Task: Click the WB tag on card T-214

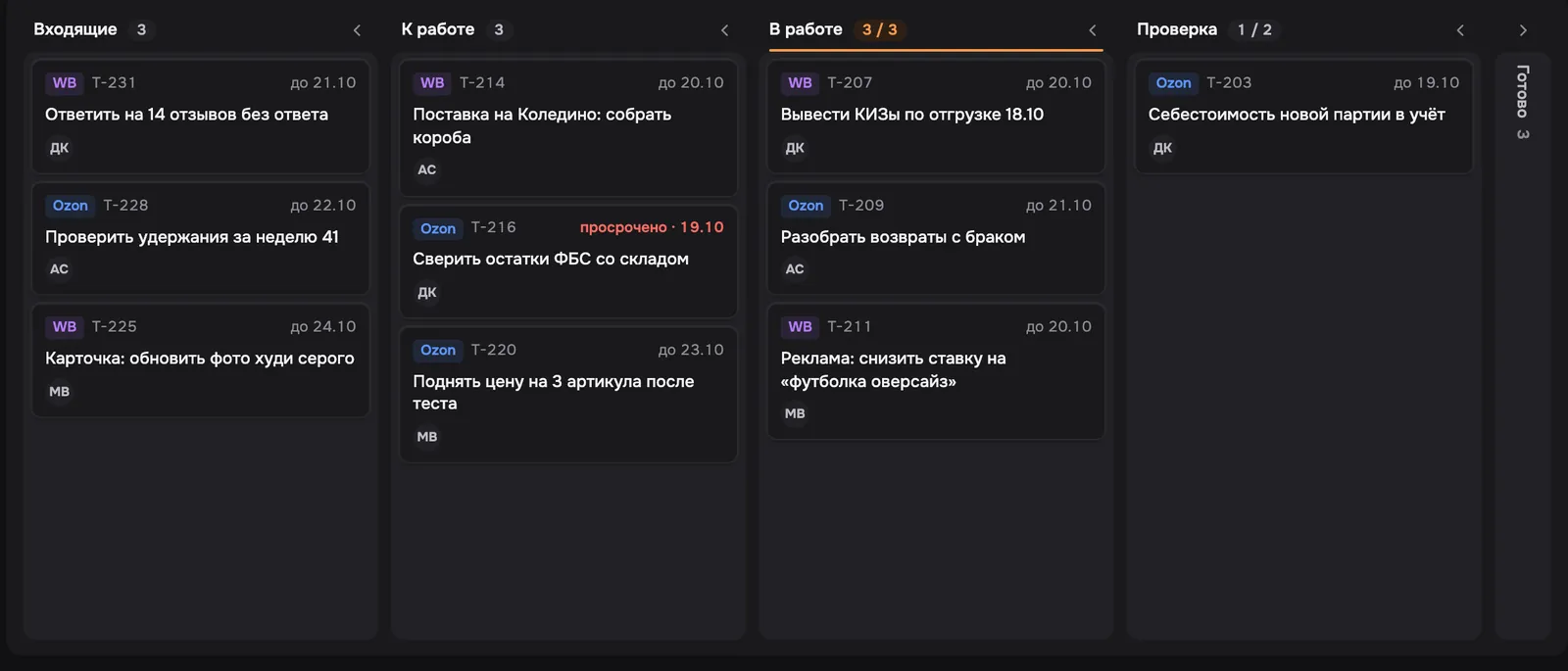Action: point(432,83)
